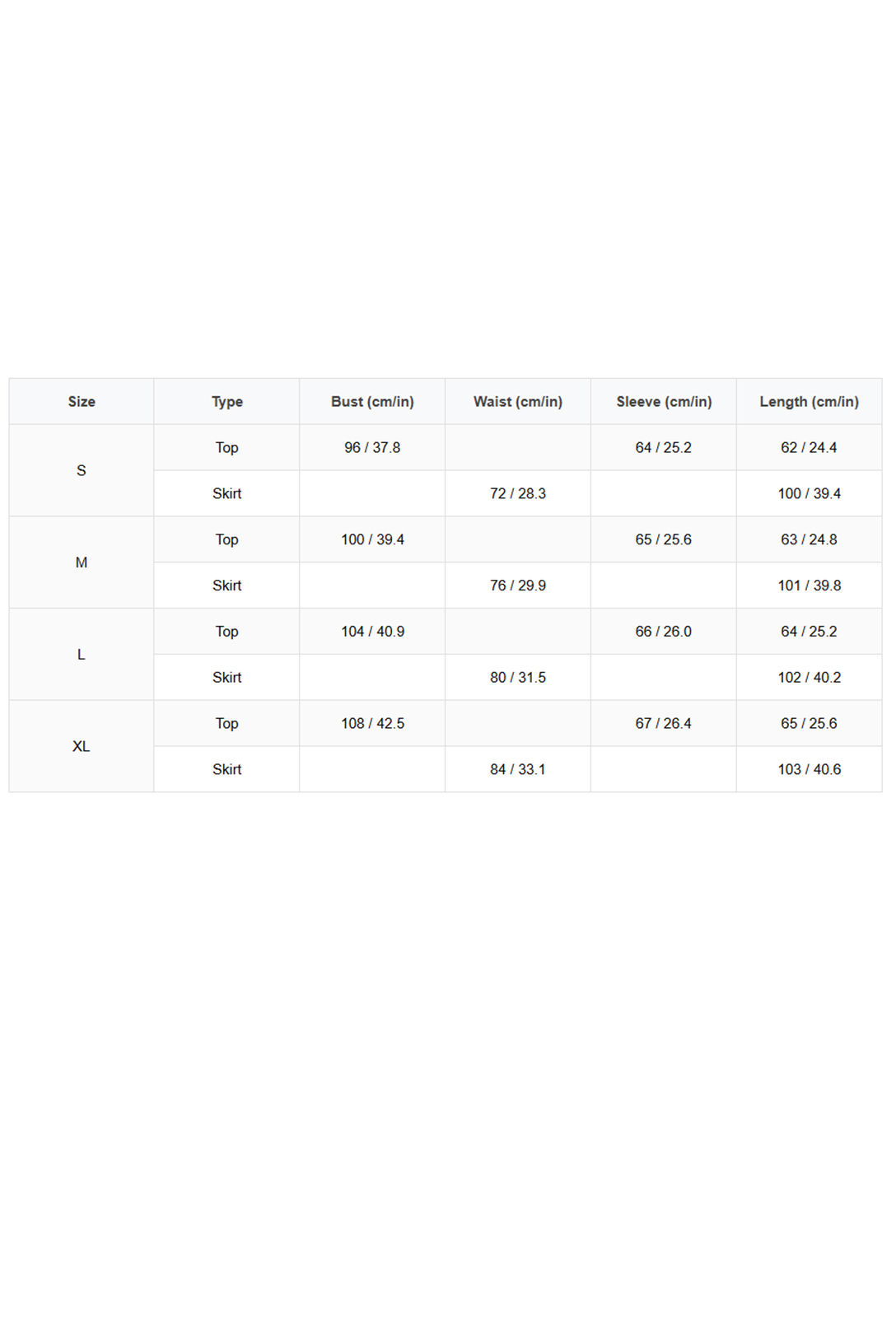Image resolution: width=896 pixels, height=1344 pixels.
Task: Click the Size column header
Action: pyautogui.click(x=82, y=402)
